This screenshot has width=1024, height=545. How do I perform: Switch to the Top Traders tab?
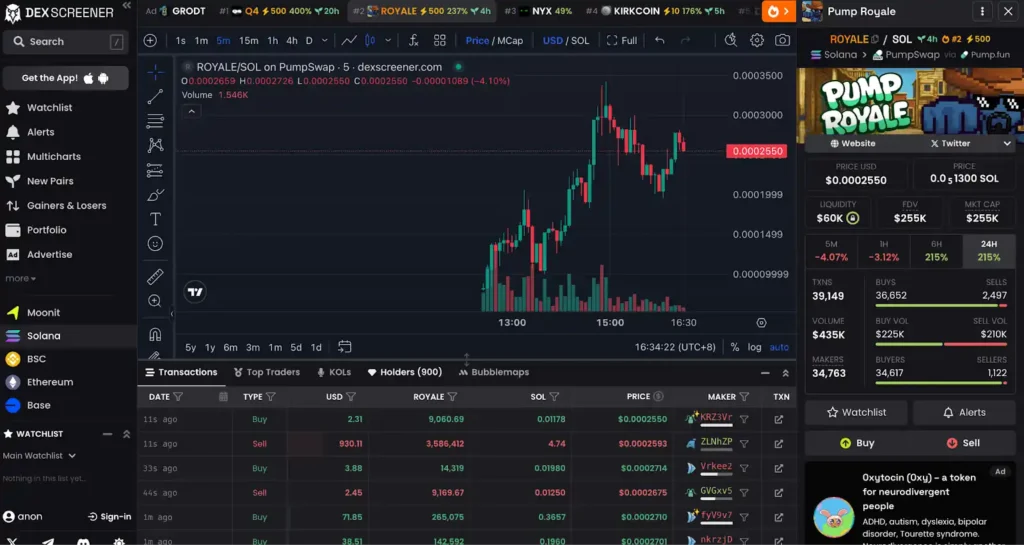266,372
